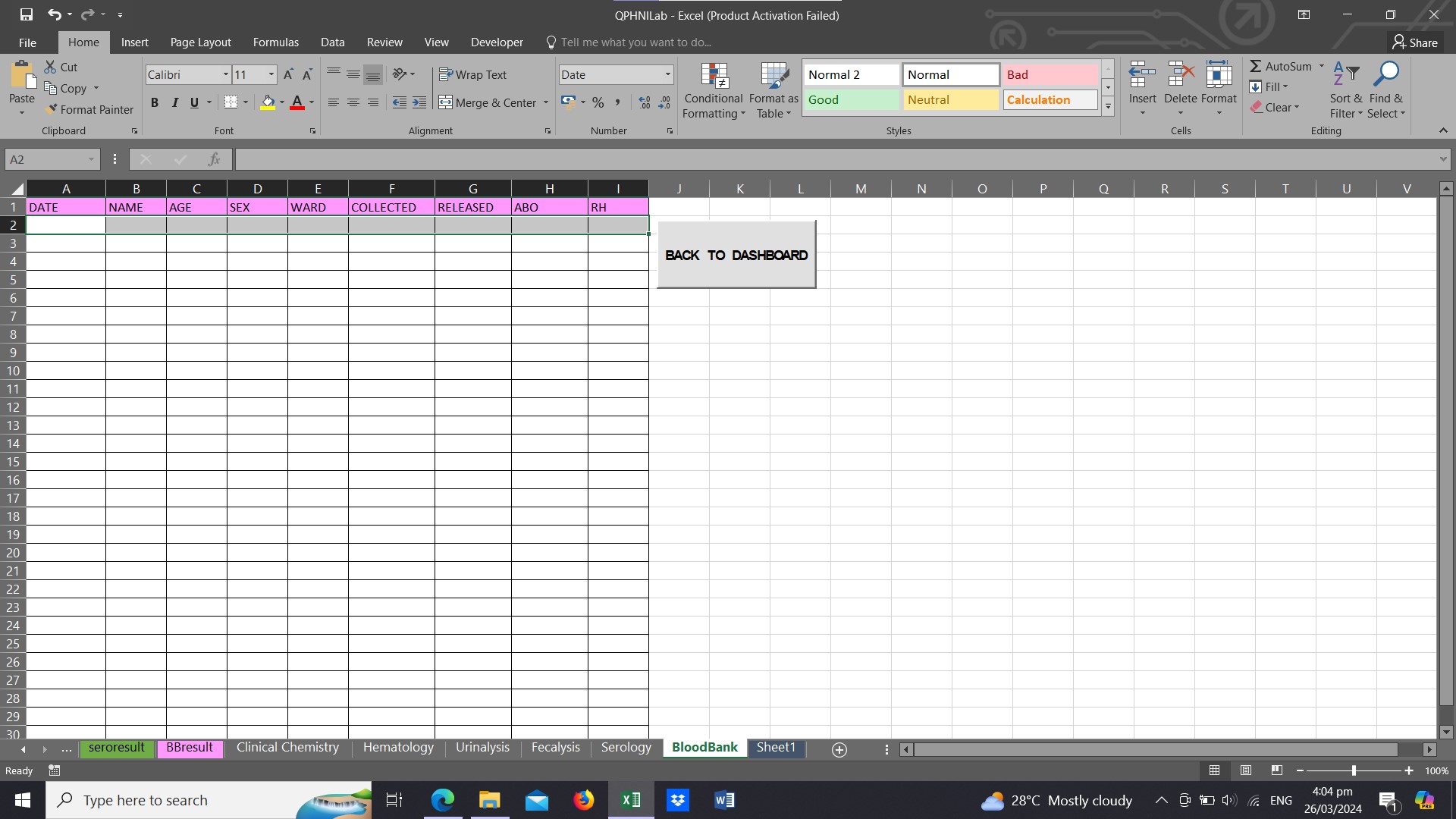
Task: Open the Formulas ribbon tab
Action: click(275, 42)
